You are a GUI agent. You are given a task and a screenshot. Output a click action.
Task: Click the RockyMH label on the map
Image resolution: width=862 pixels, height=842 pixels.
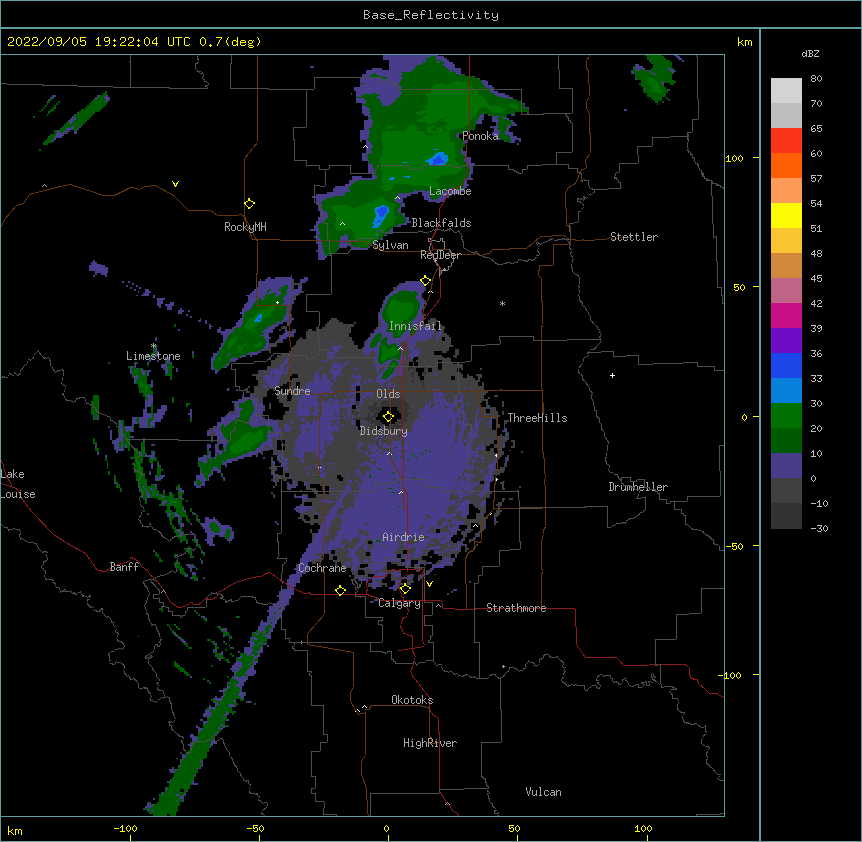(245, 227)
